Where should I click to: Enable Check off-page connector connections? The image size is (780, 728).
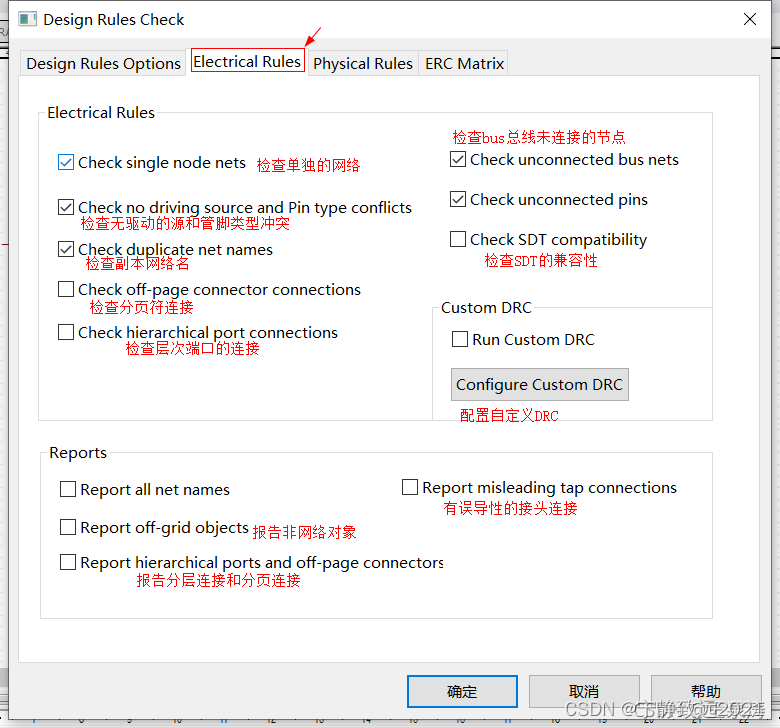tap(66, 290)
